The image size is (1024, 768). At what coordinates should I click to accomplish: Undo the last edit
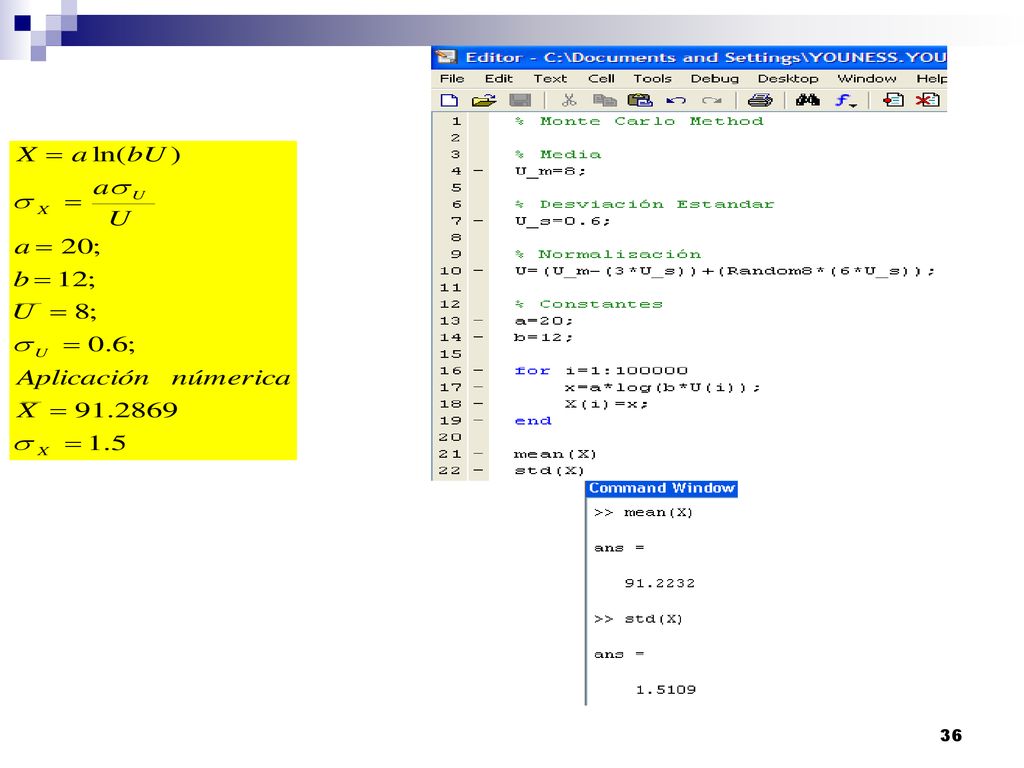point(676,100)
